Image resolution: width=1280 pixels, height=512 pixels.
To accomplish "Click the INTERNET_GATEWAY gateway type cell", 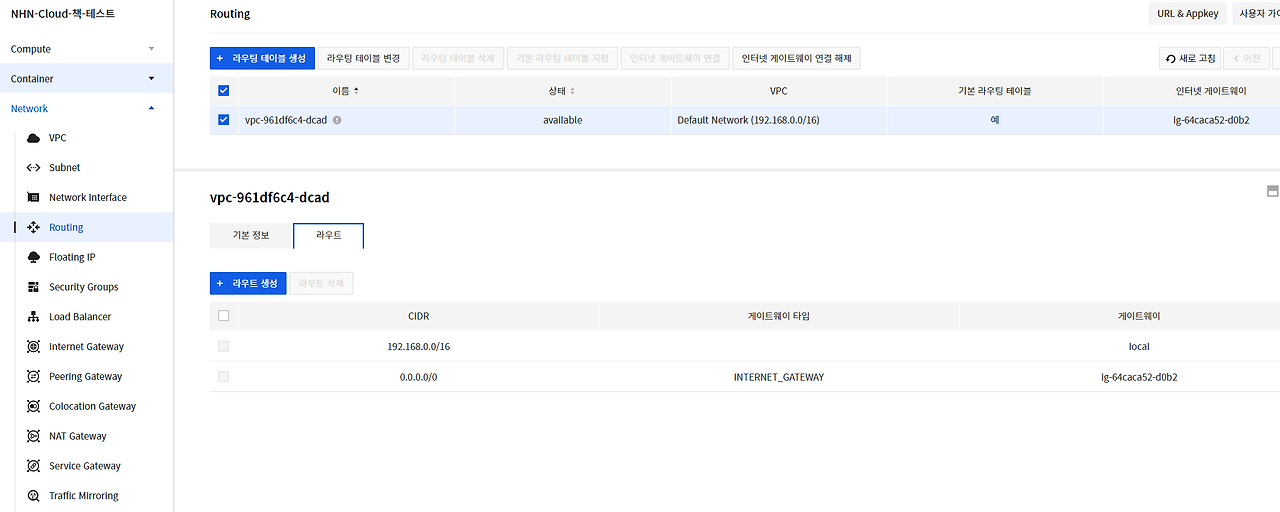I will [779, 377].
